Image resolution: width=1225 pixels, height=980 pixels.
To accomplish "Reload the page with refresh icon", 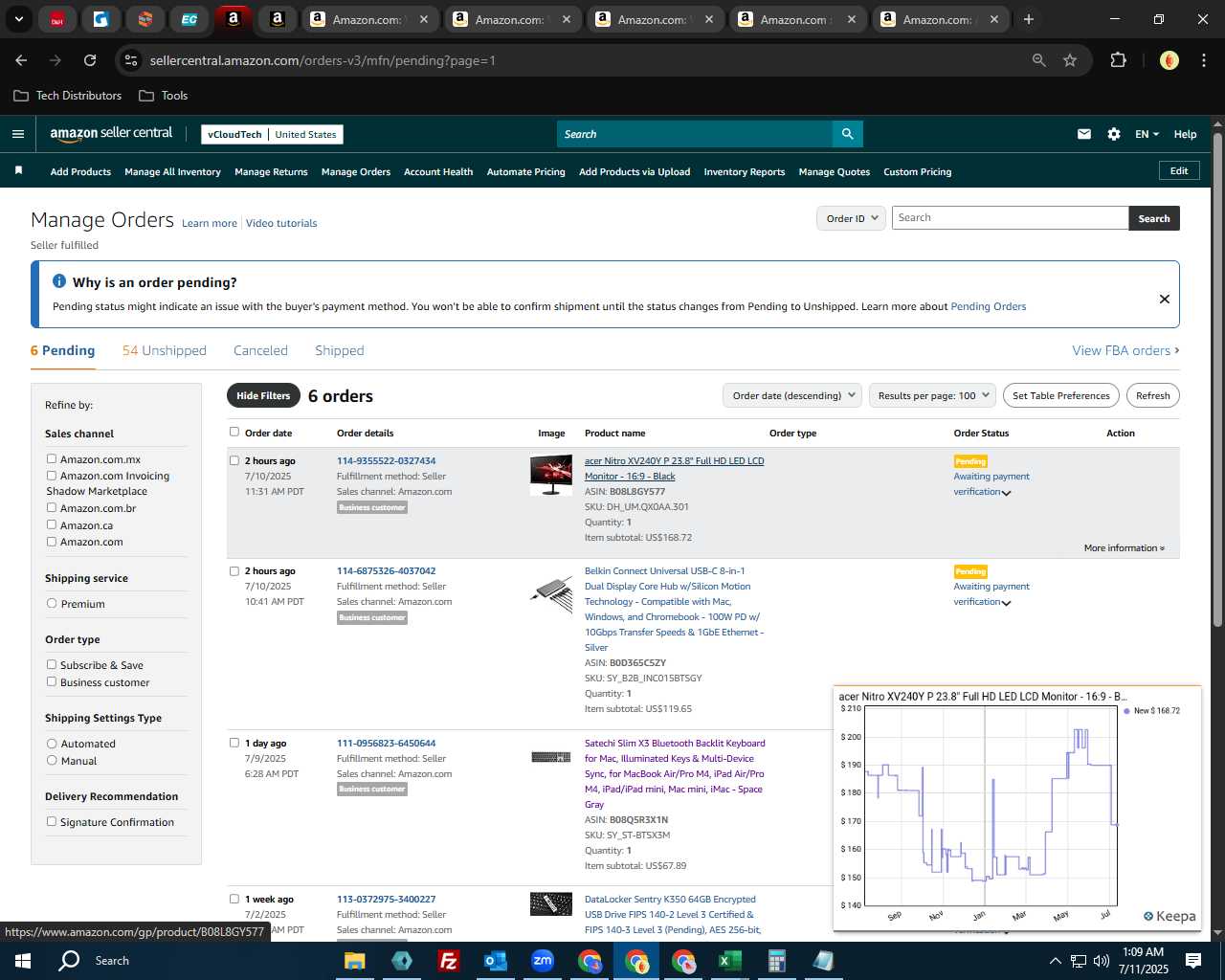I will coord(90,60).
